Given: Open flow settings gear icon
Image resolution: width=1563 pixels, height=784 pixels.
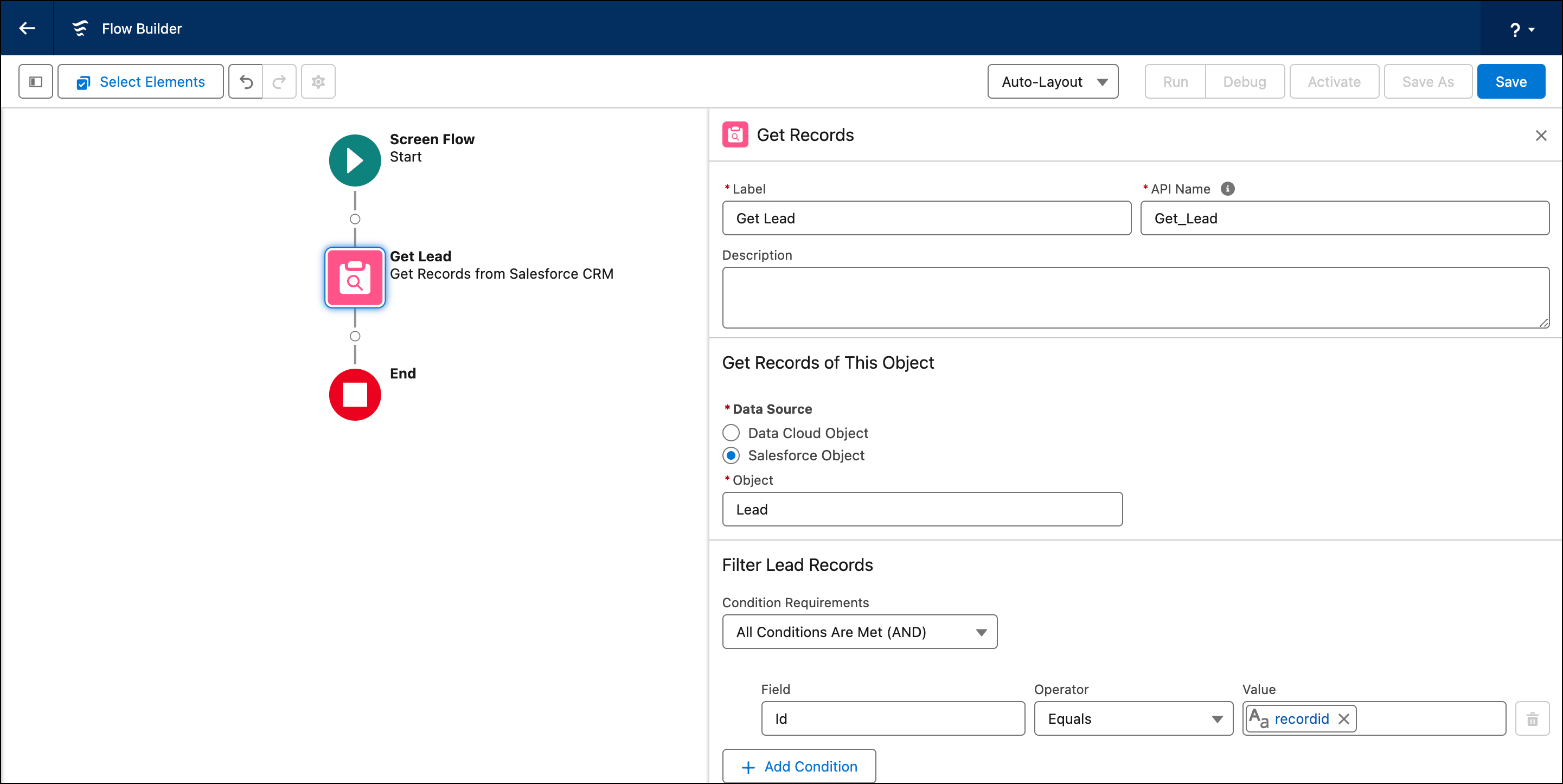Looking at the screenshot, I should (318, 81).
